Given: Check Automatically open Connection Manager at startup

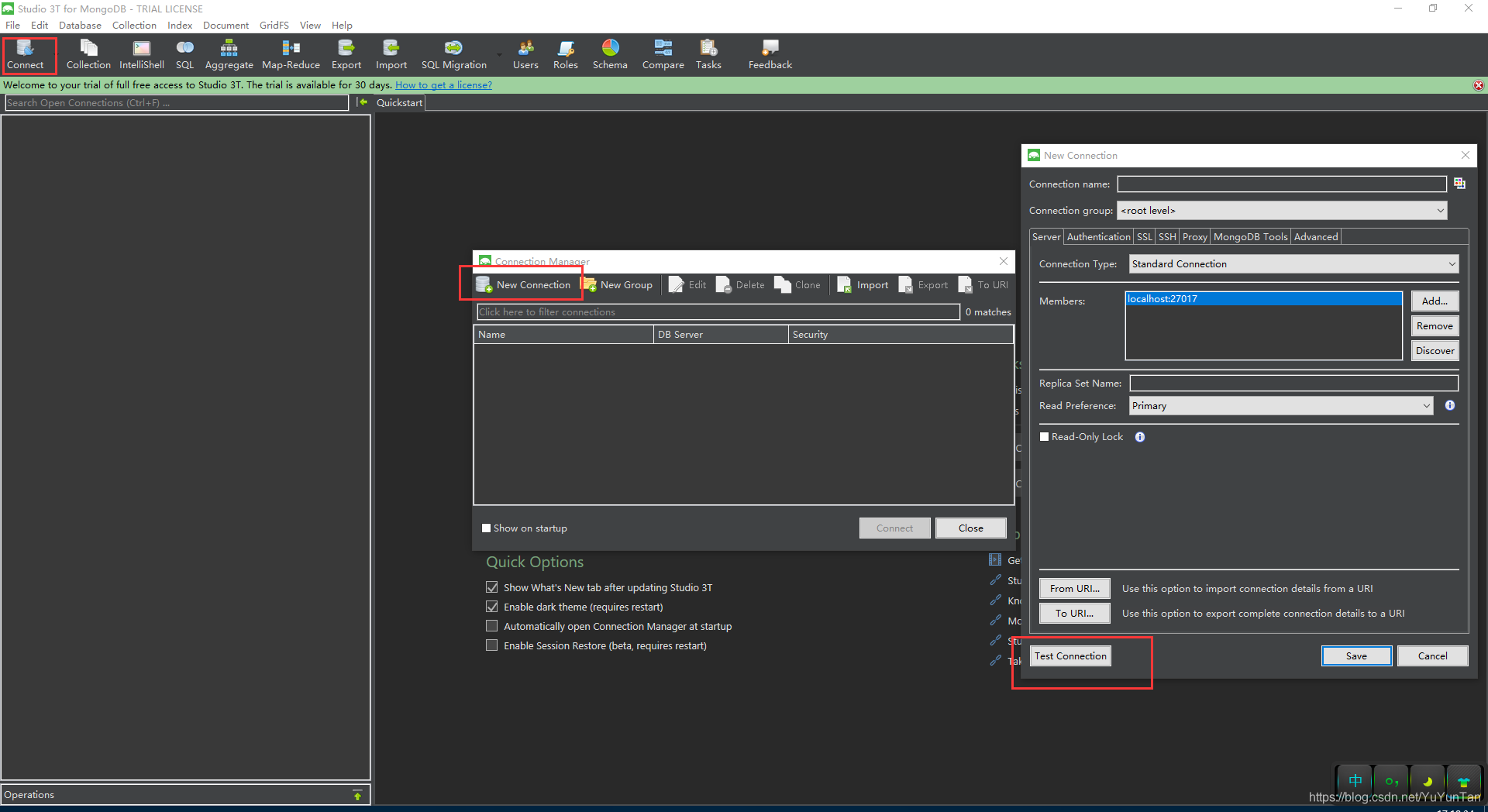Looking at the screenshot, I should click(491, 626).
